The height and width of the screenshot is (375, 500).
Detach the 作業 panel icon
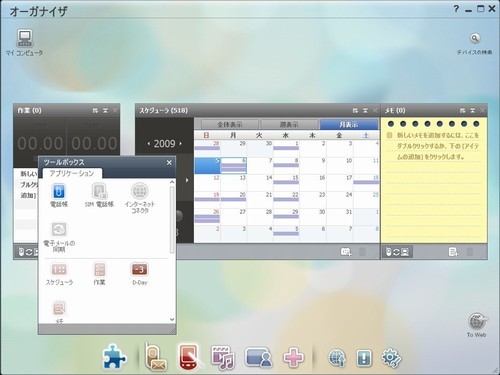[x=95, y=111]
